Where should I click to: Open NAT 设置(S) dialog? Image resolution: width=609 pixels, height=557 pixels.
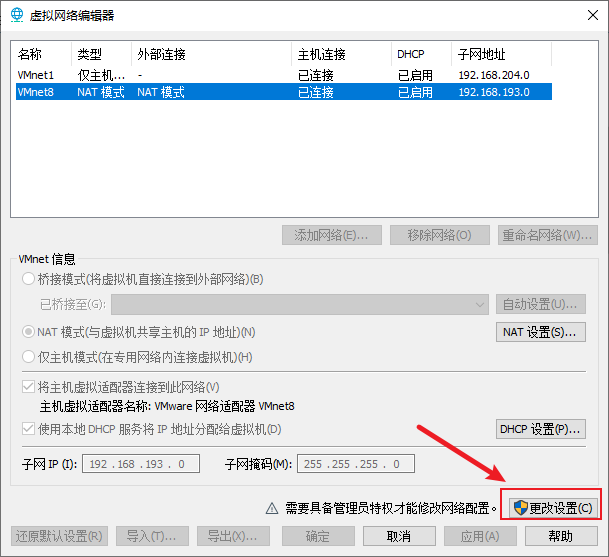(x=541, y=332)
